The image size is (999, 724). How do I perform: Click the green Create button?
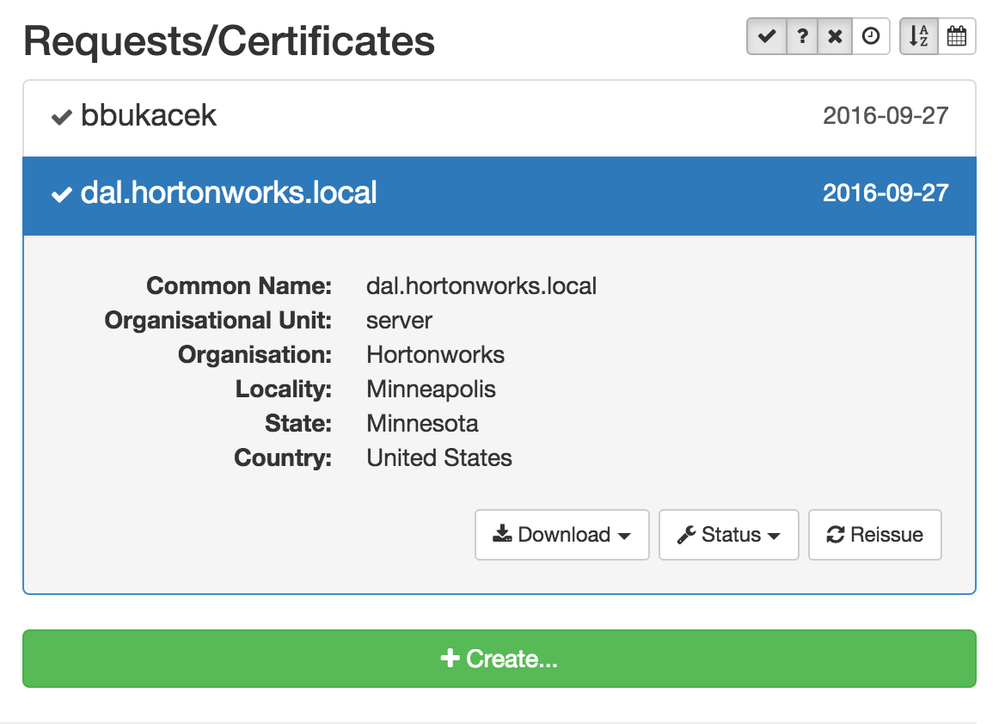499,659
